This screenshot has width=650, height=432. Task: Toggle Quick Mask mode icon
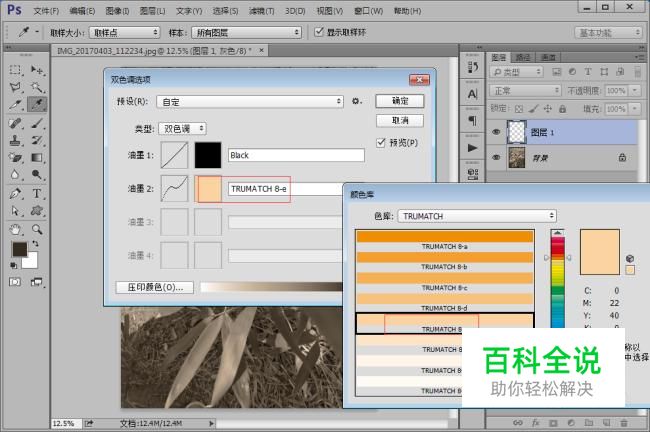coord(15,282)
